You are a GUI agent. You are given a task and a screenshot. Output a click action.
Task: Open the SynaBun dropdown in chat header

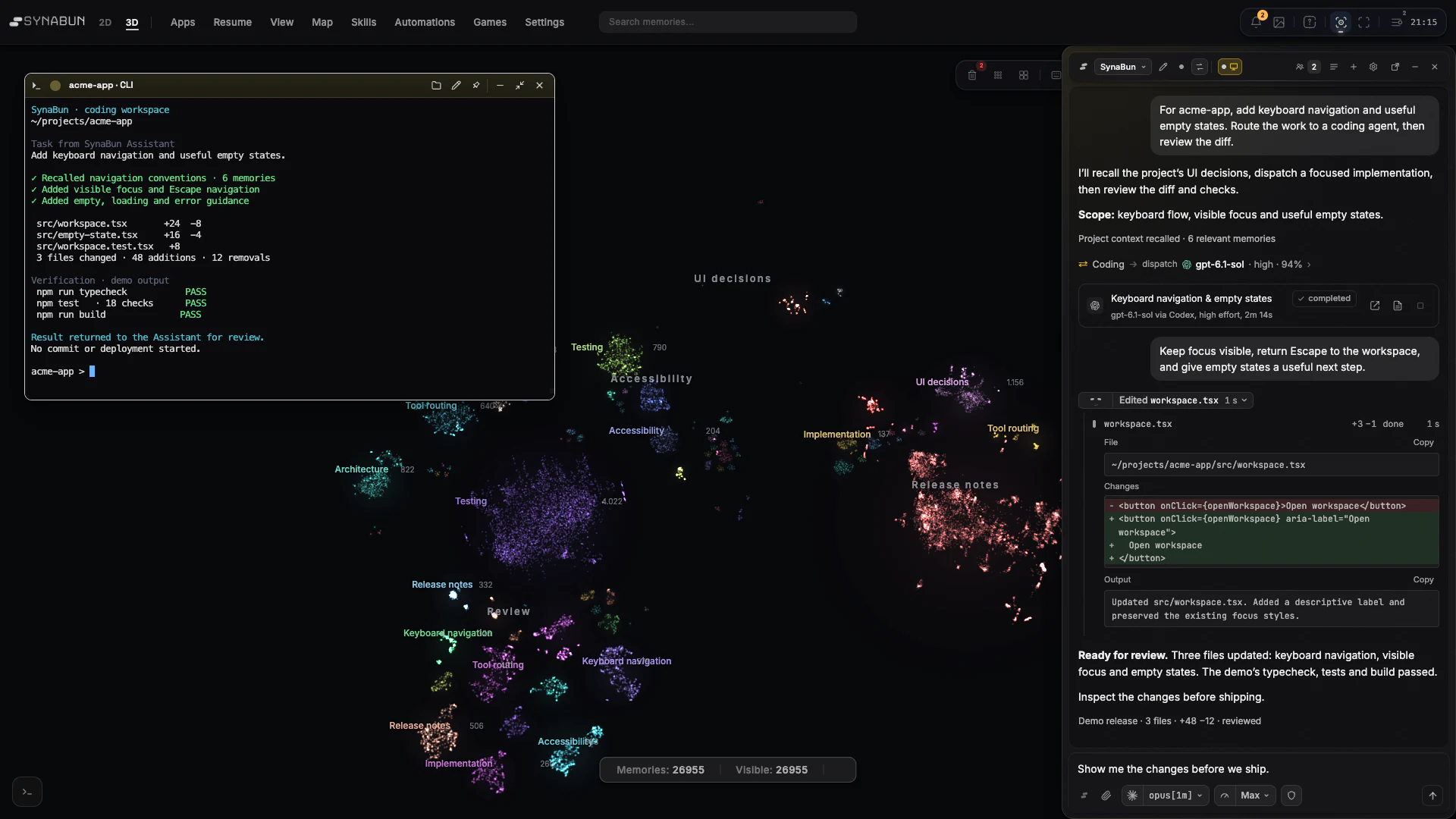pos(1122,67)
